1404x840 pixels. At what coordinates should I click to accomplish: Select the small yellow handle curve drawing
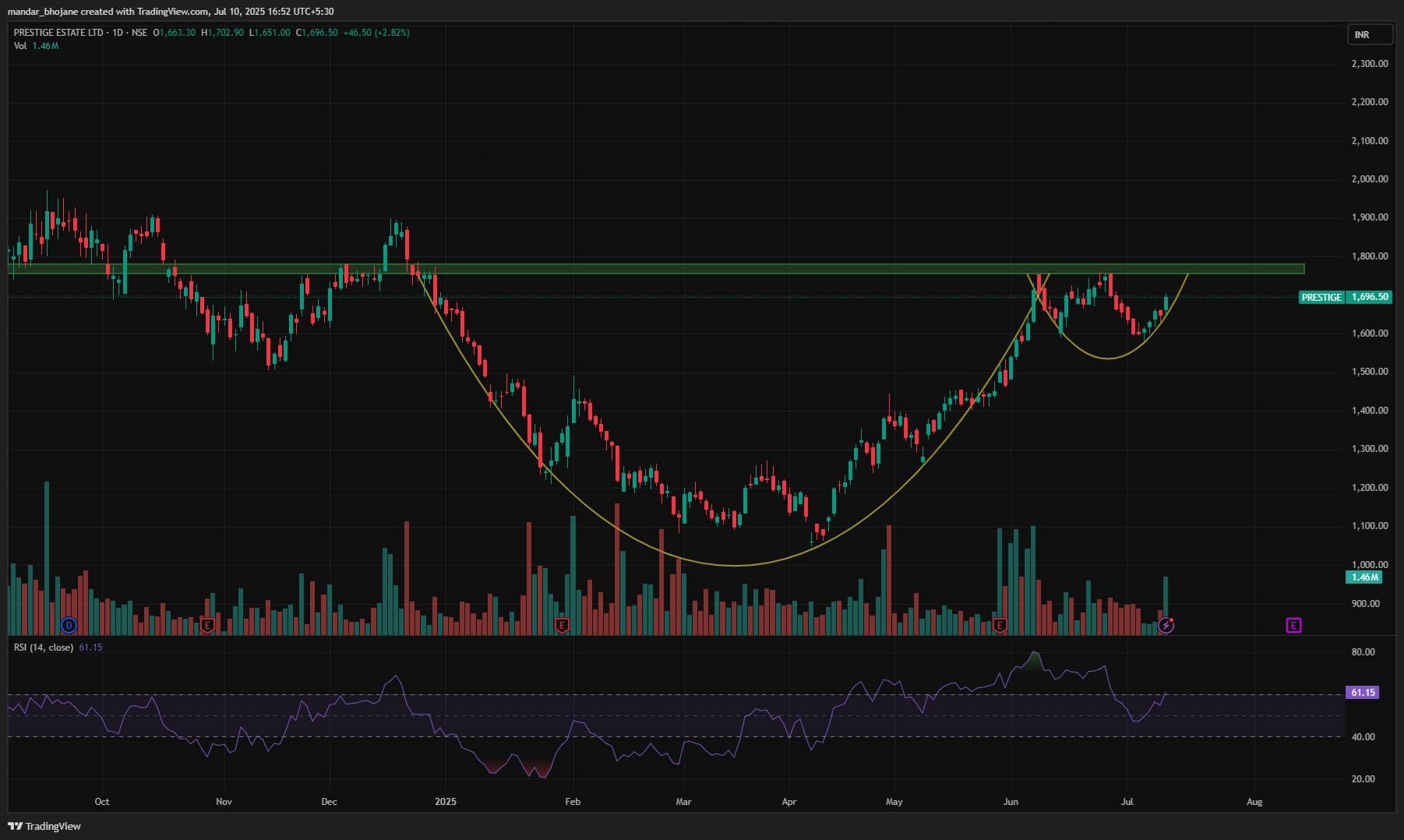click(x=1108, y=358)
